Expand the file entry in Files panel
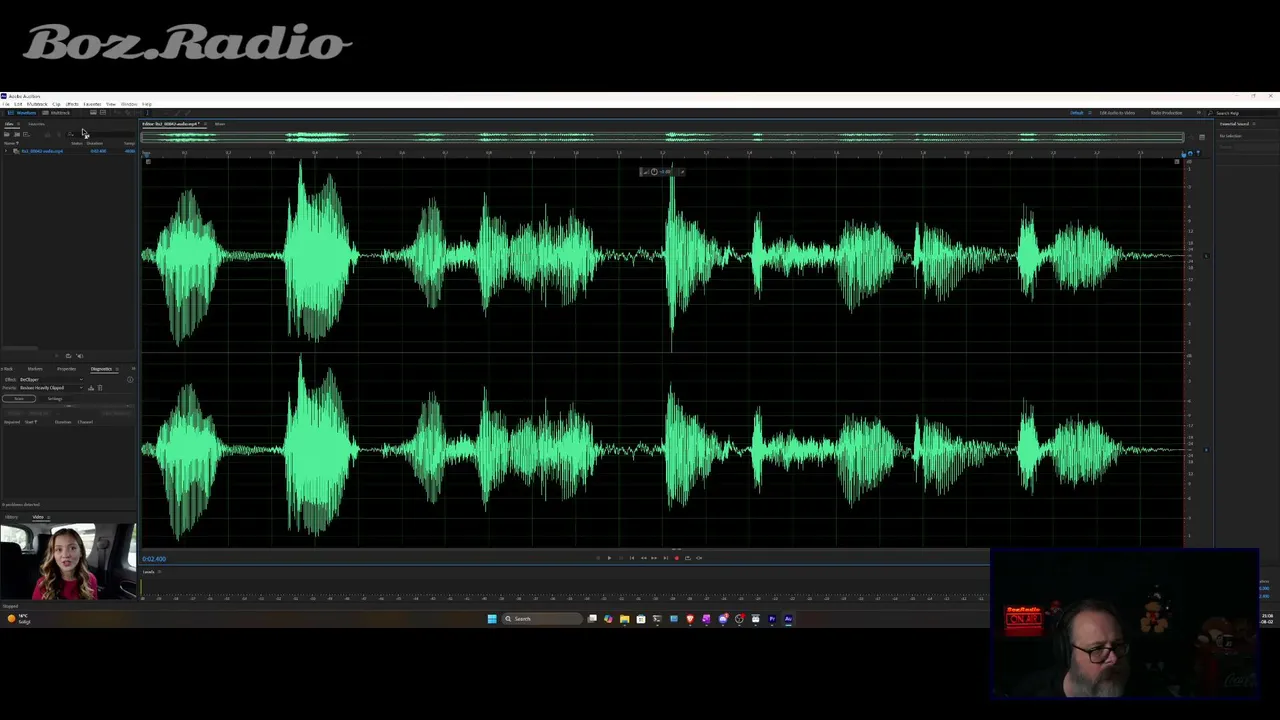This screenshot has width=1280, height=720. pyautogui.click(x=6, y=151)
